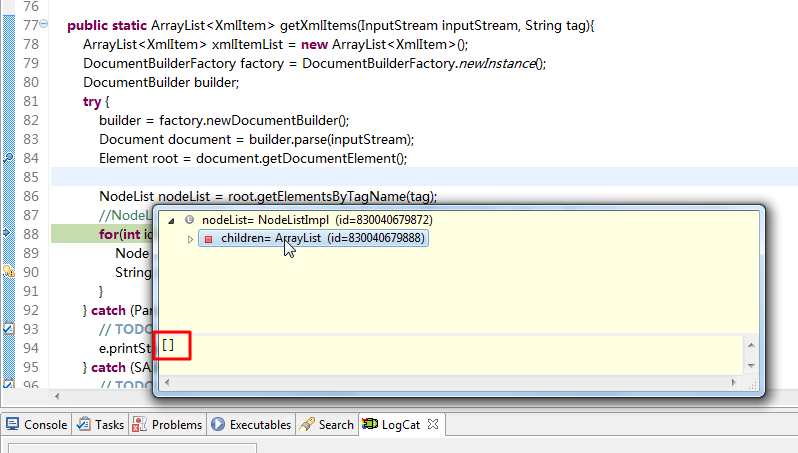Image resolution: width=798 pixels, height=453 pixels.
Task: Open the Tasks tab
Action: (101, 424)
